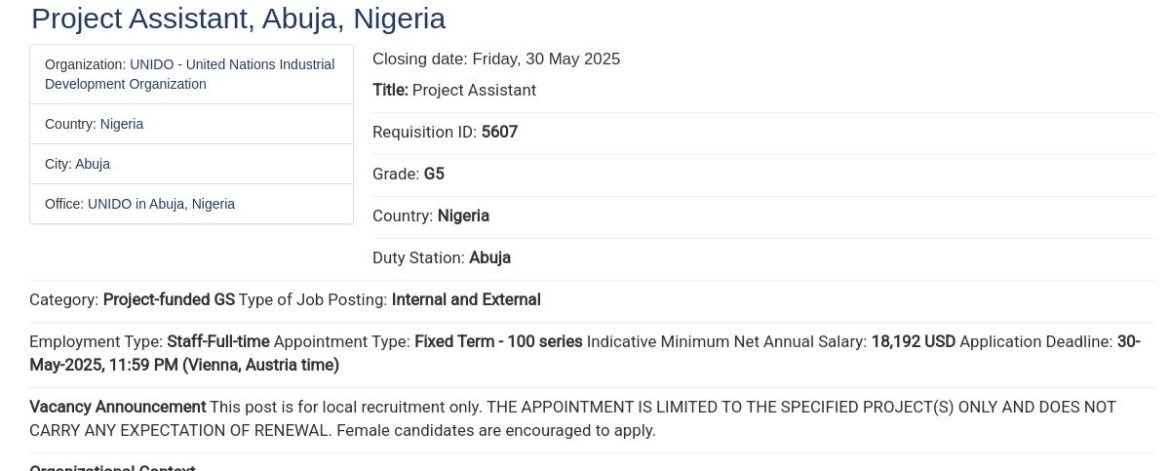Click the Organization: label in the sidebar

[x=85, y=65]
